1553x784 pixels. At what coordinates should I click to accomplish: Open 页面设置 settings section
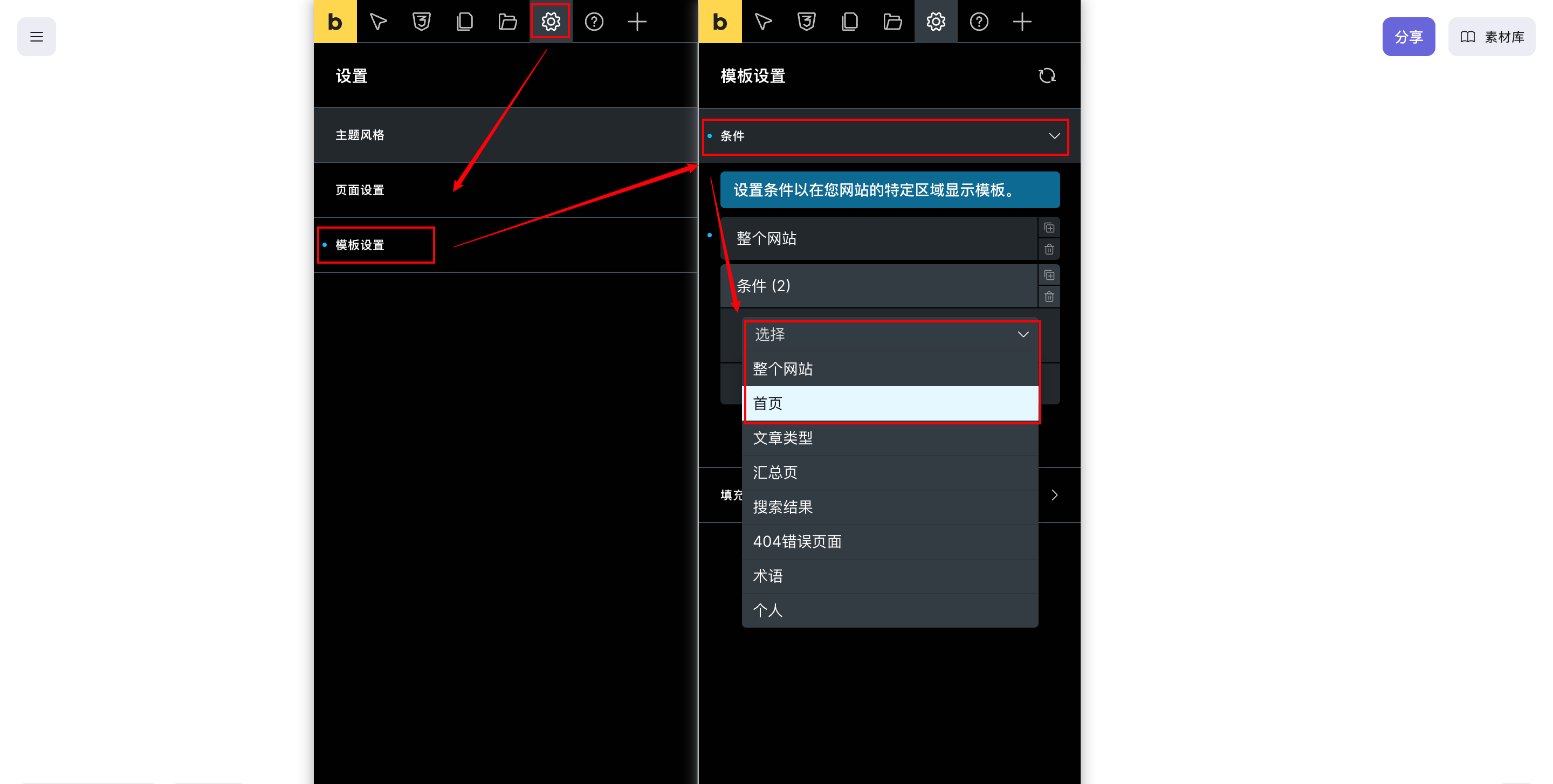click(x=505, y=190)
